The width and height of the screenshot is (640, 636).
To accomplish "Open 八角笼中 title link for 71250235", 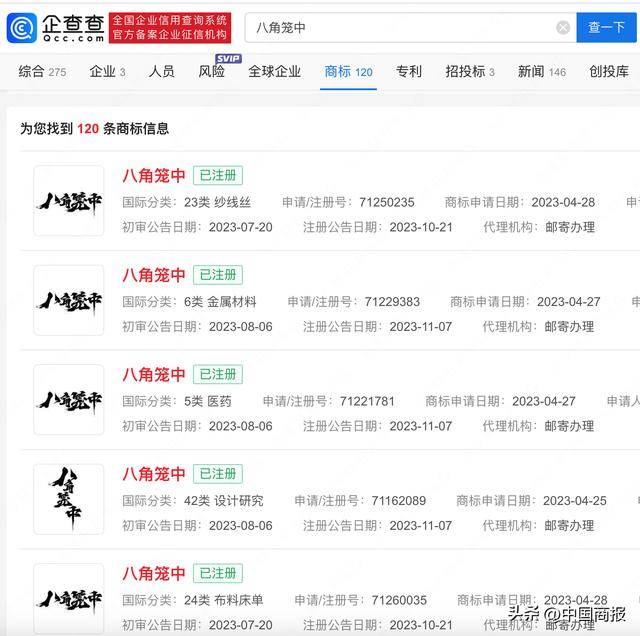I will 154,176.
